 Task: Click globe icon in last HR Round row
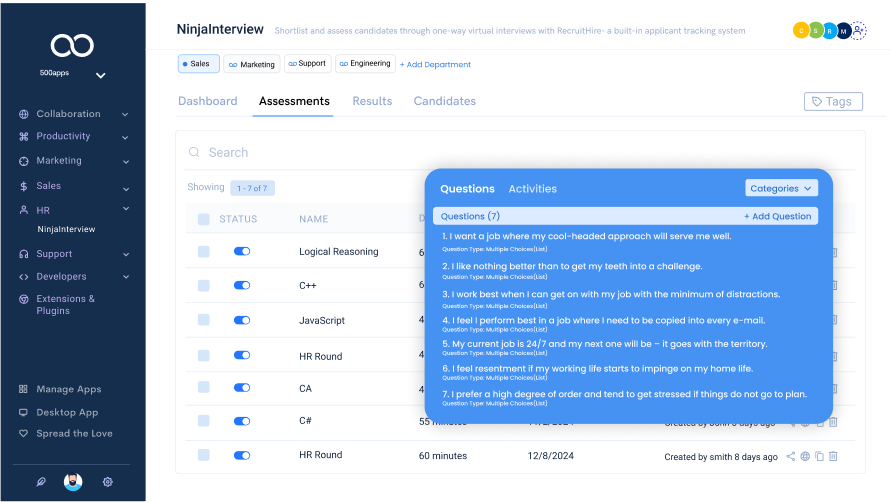click(805, 456)
